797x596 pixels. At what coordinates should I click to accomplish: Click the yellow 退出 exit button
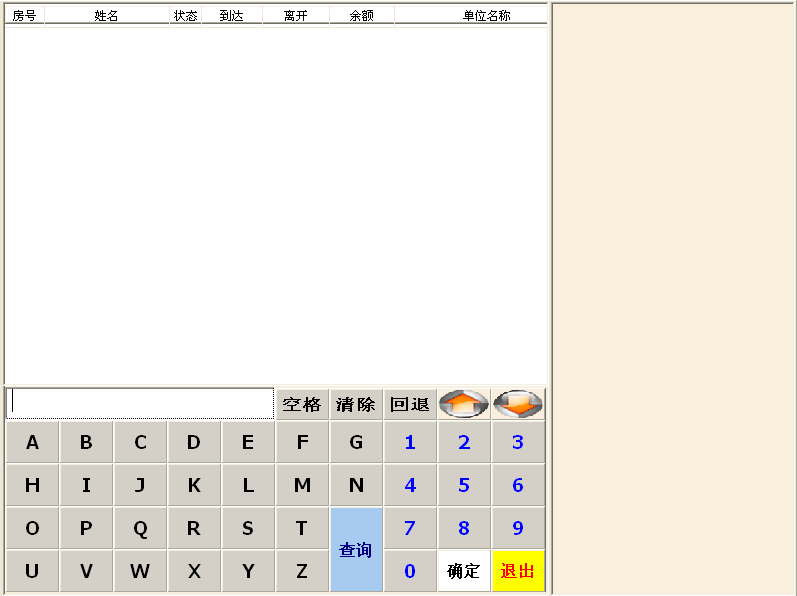tap(518, 571)
